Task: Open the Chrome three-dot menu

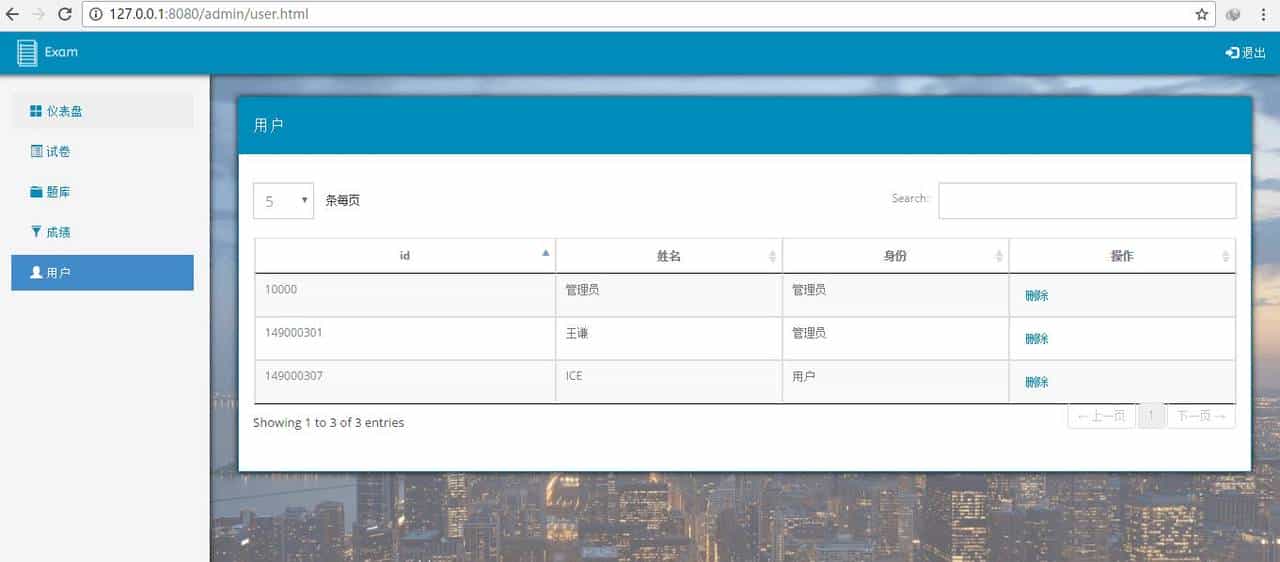Action: [x=1263, y=14]
